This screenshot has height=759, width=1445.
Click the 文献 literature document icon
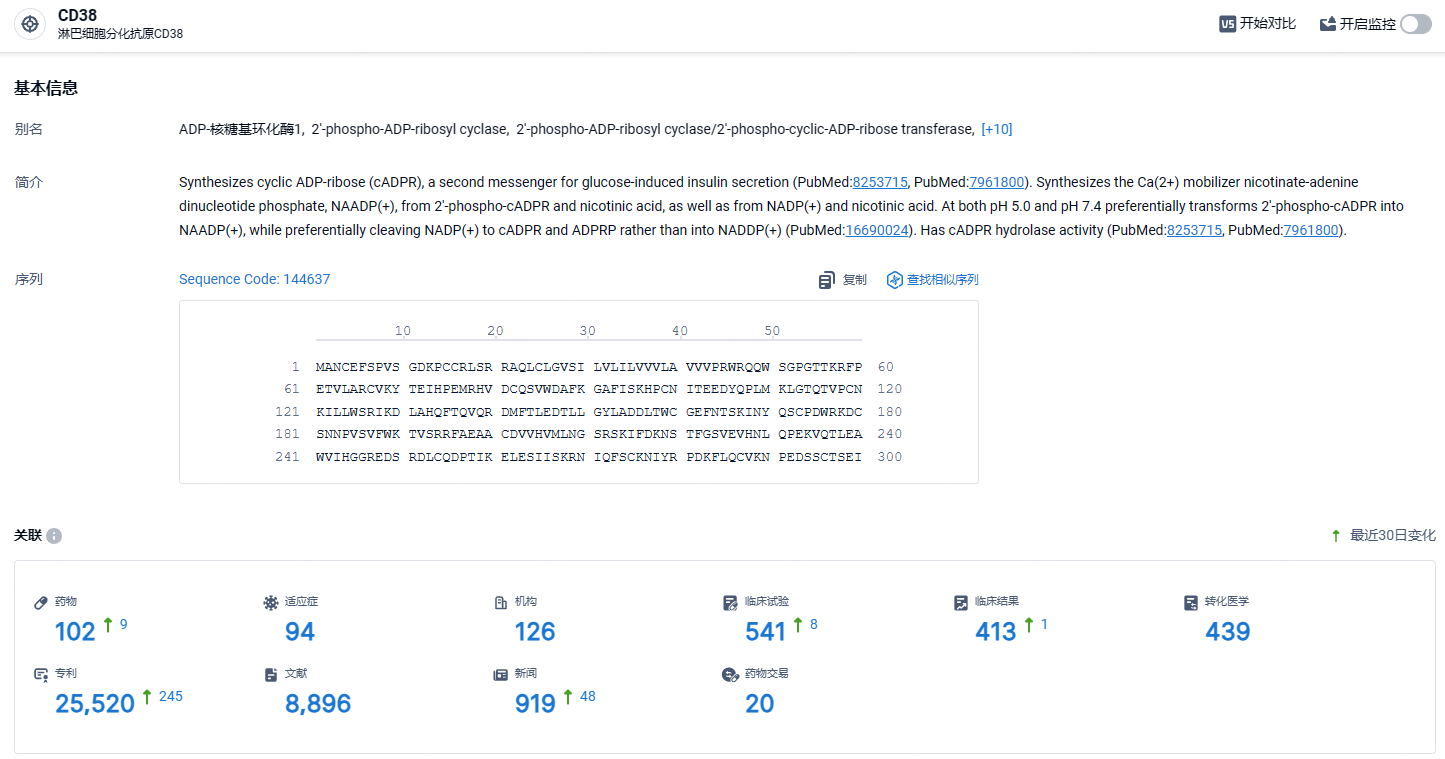point(270,675)
